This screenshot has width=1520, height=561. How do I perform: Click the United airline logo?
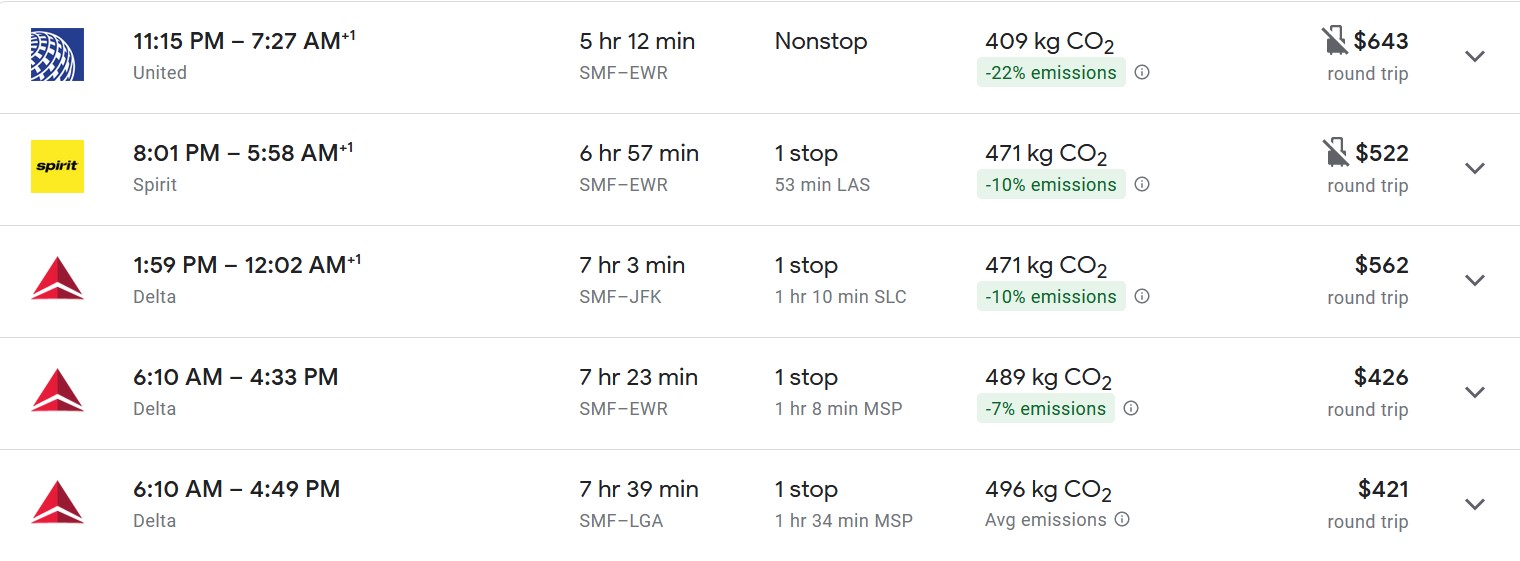pos(57,55)
